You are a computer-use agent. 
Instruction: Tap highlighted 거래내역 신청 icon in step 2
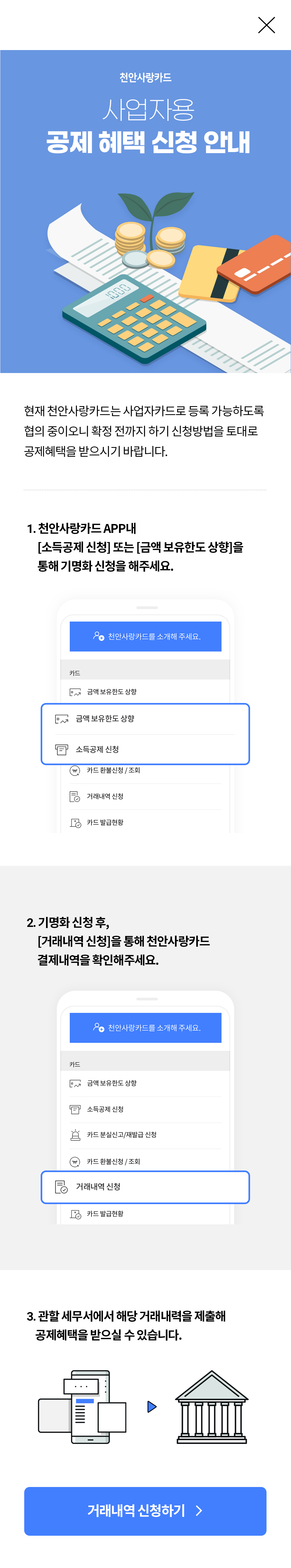coord(61,1186)
